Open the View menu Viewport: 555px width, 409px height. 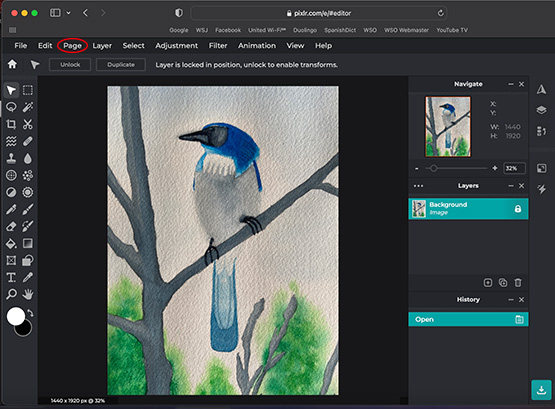pos(295,46)
